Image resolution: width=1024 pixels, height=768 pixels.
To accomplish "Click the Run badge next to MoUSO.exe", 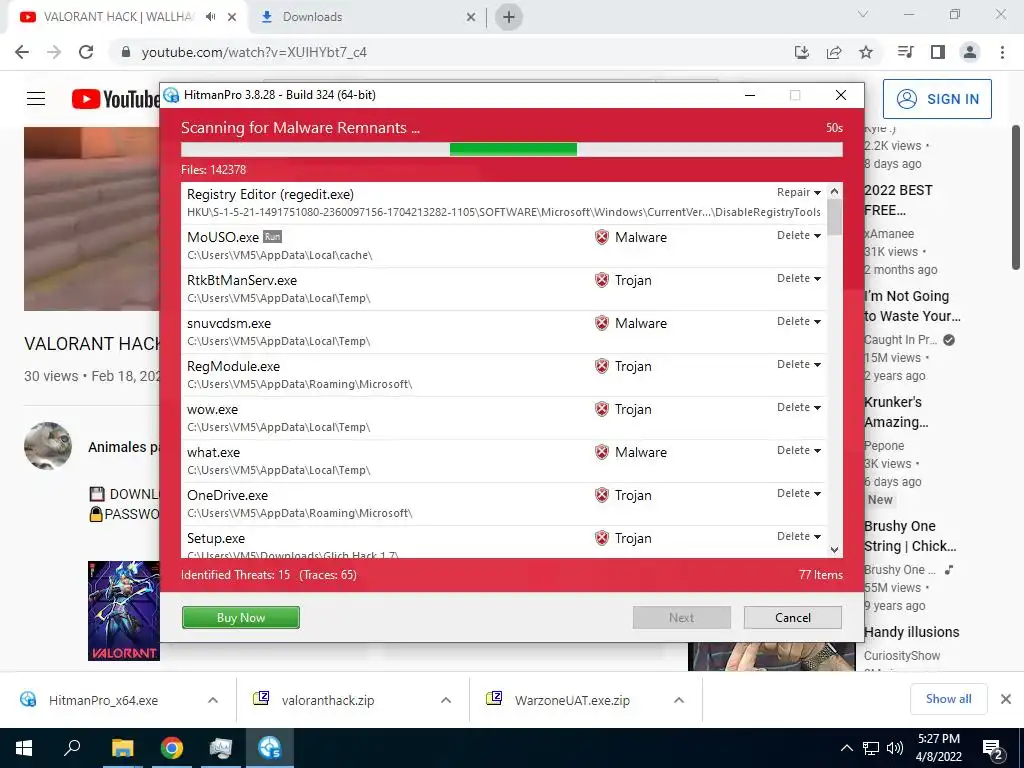I will pos(272,236).
